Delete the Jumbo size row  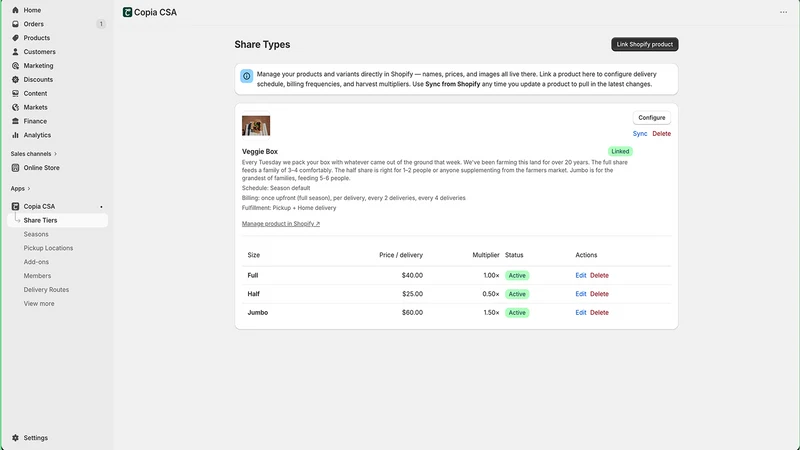[599, 313]
